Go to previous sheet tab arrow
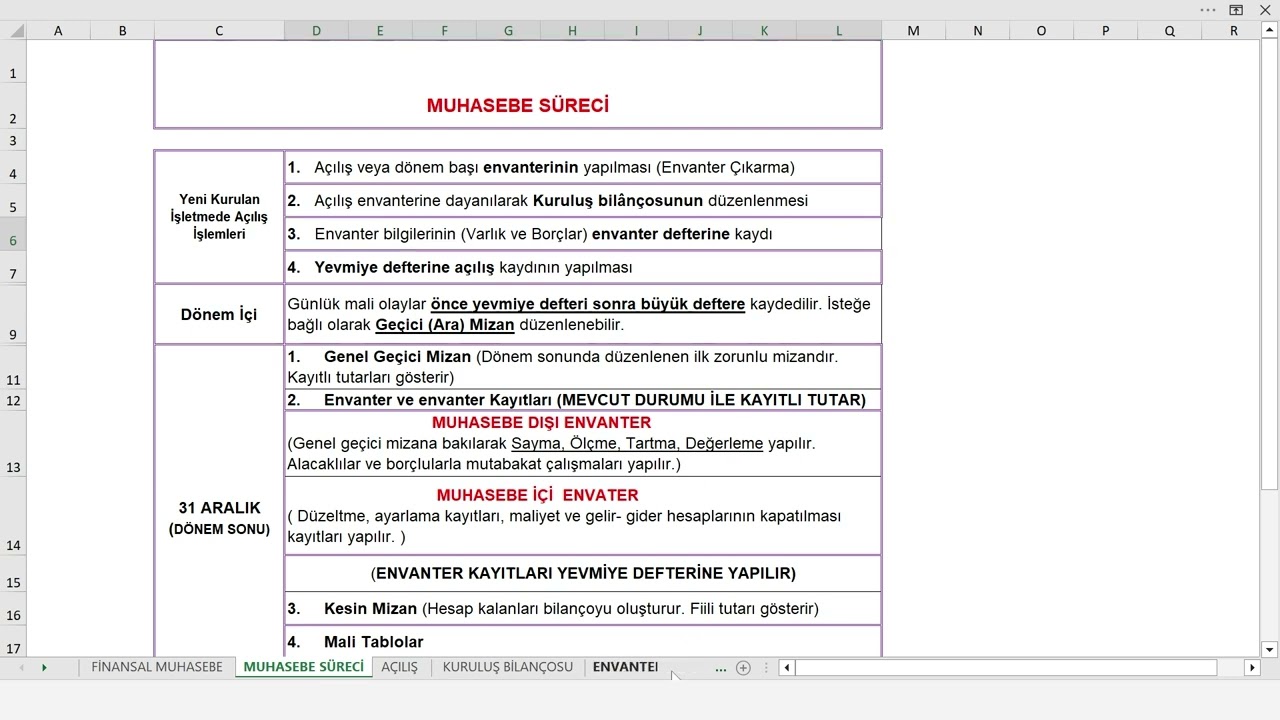 20,668
